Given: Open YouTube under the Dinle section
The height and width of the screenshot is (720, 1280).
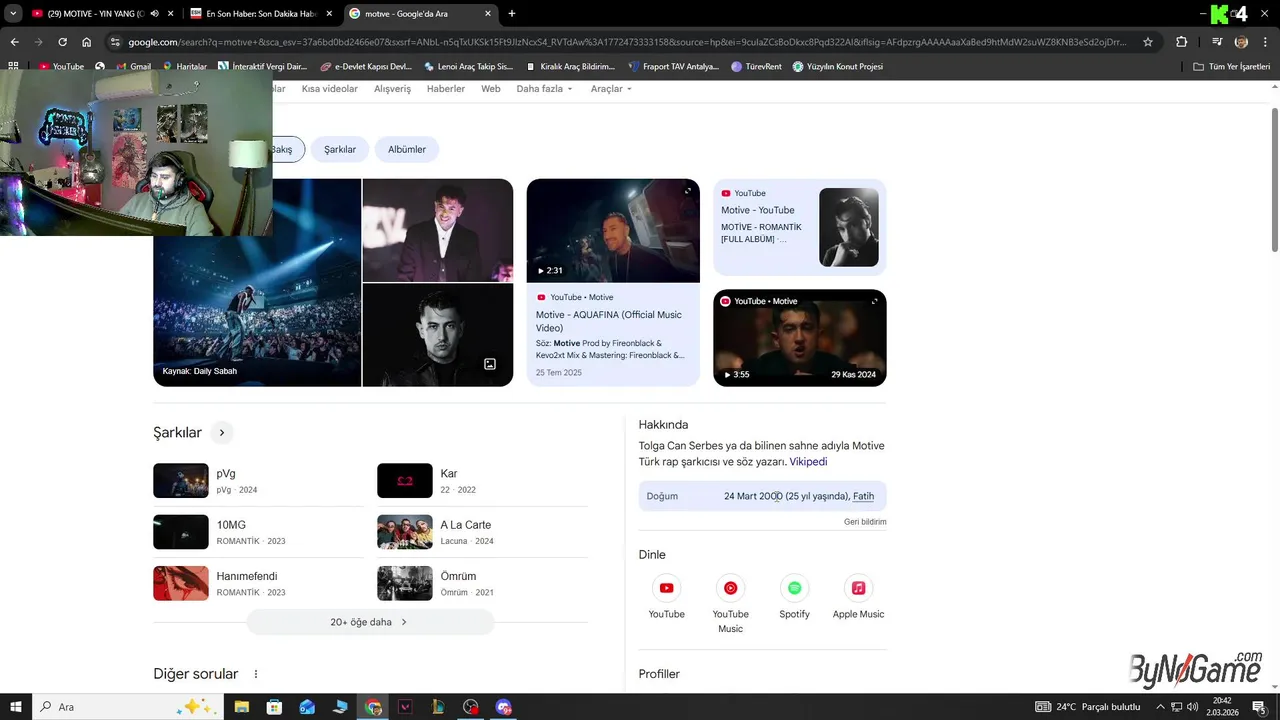Looking at the screenshot, I should 666,597.
